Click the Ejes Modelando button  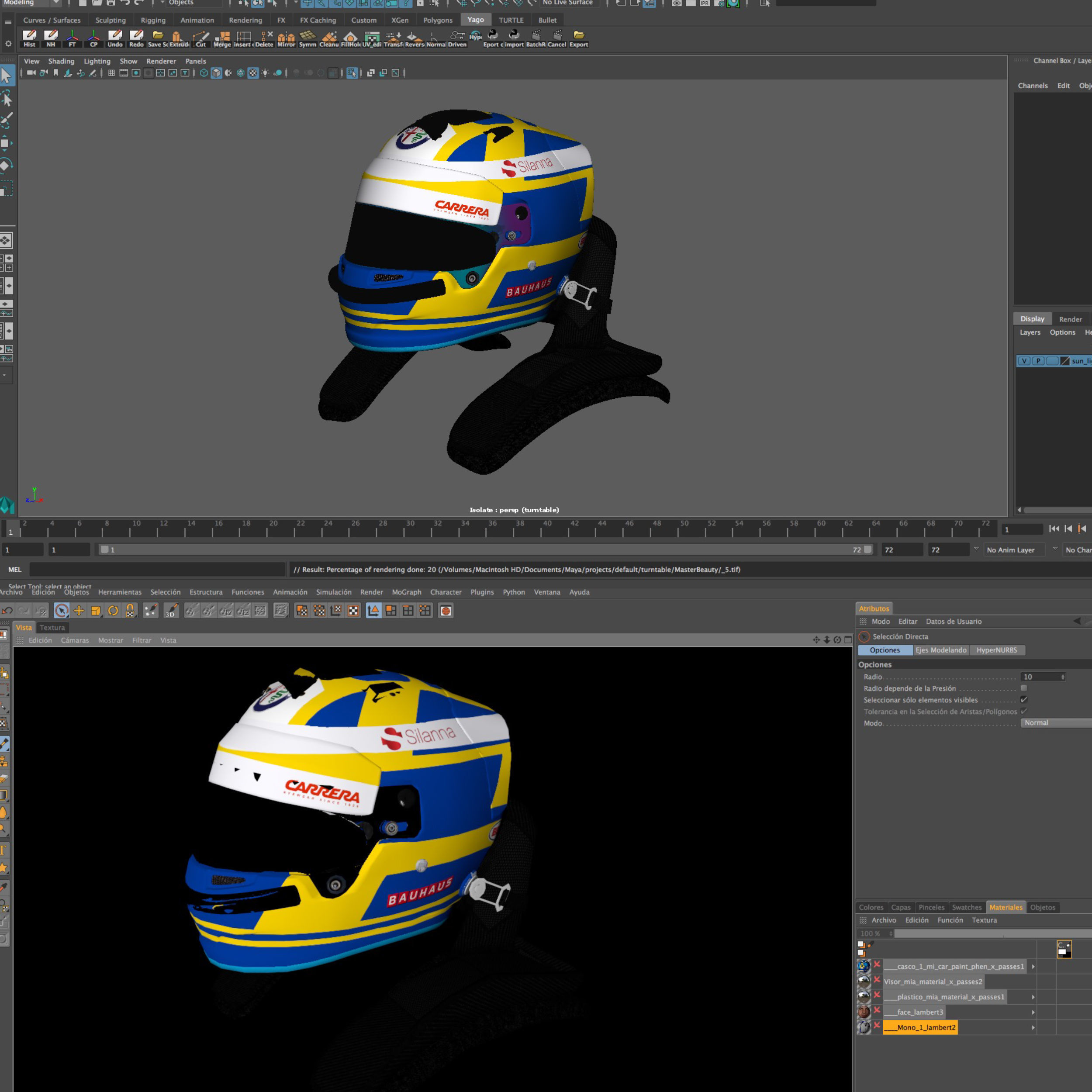pos(941,650)
